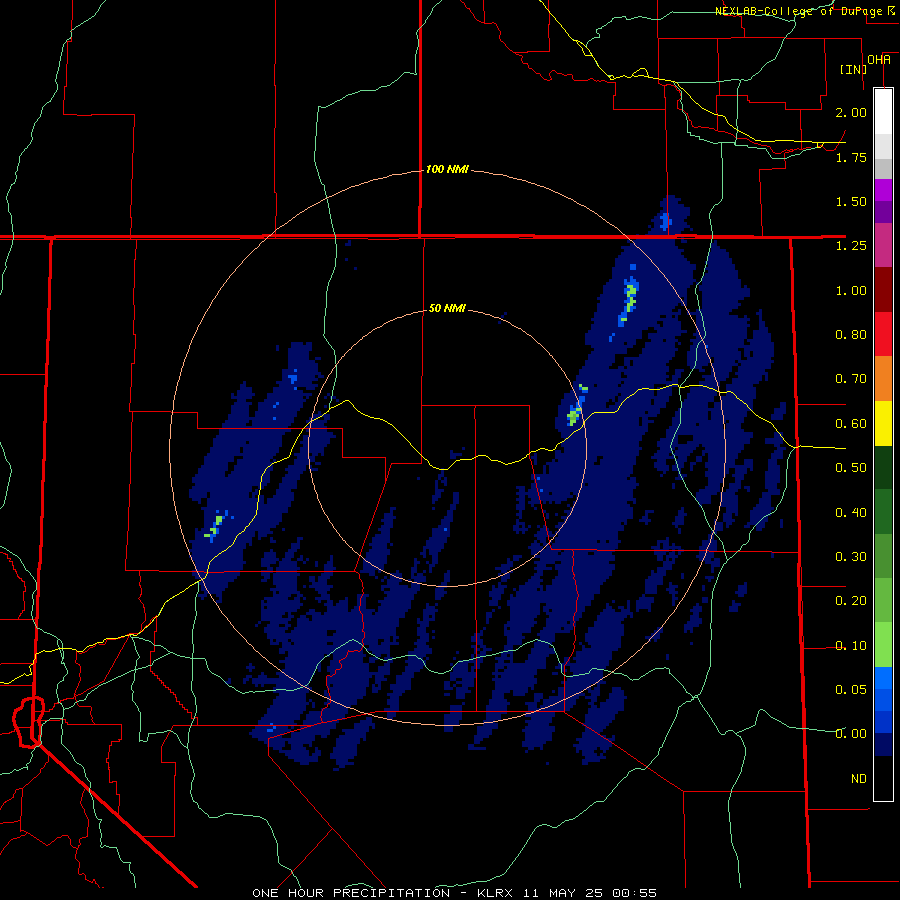Click the 0.20 legend value

[x=851, y=601]
